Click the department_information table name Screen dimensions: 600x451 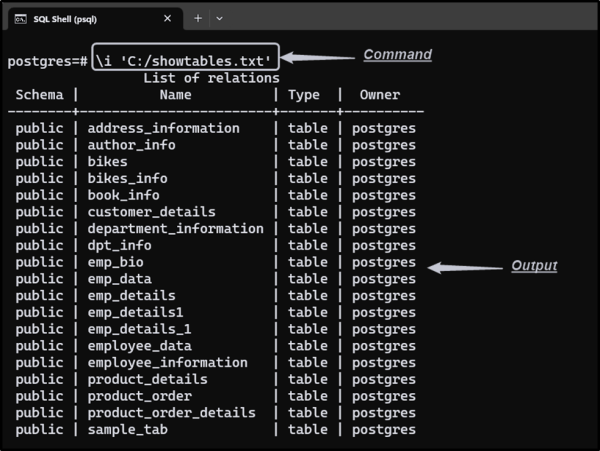coord(175,228)
